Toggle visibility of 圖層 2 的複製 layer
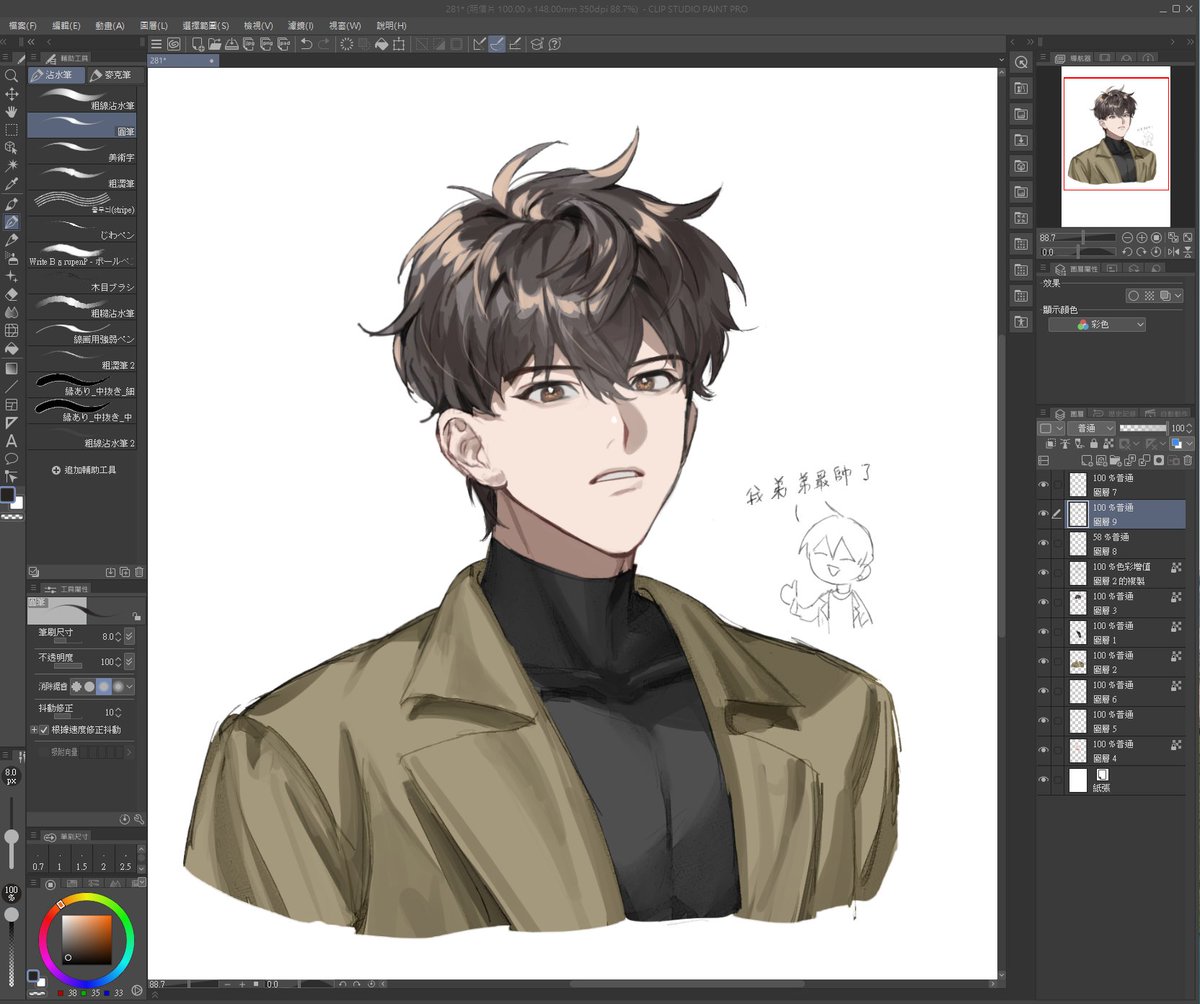1200x1004 pixels. (x=1044, y=573)
